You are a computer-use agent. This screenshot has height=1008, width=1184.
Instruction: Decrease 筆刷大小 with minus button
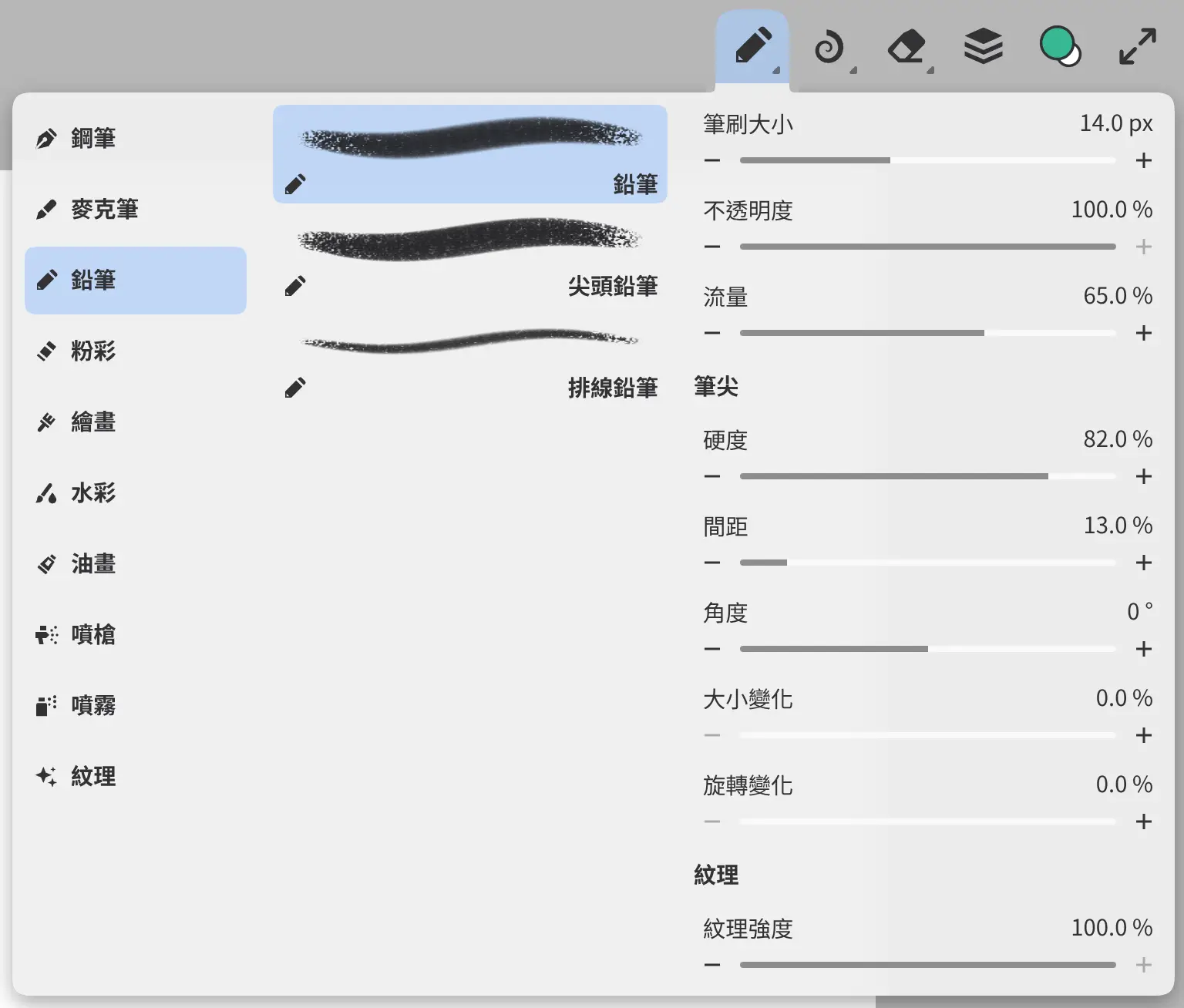(x=712, y=160)
